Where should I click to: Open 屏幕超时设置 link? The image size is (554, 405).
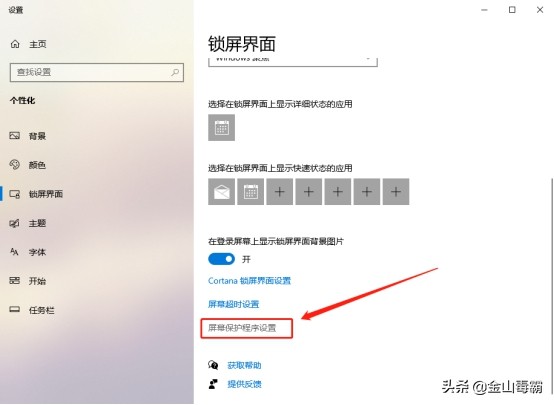click(x=234, y=304)
